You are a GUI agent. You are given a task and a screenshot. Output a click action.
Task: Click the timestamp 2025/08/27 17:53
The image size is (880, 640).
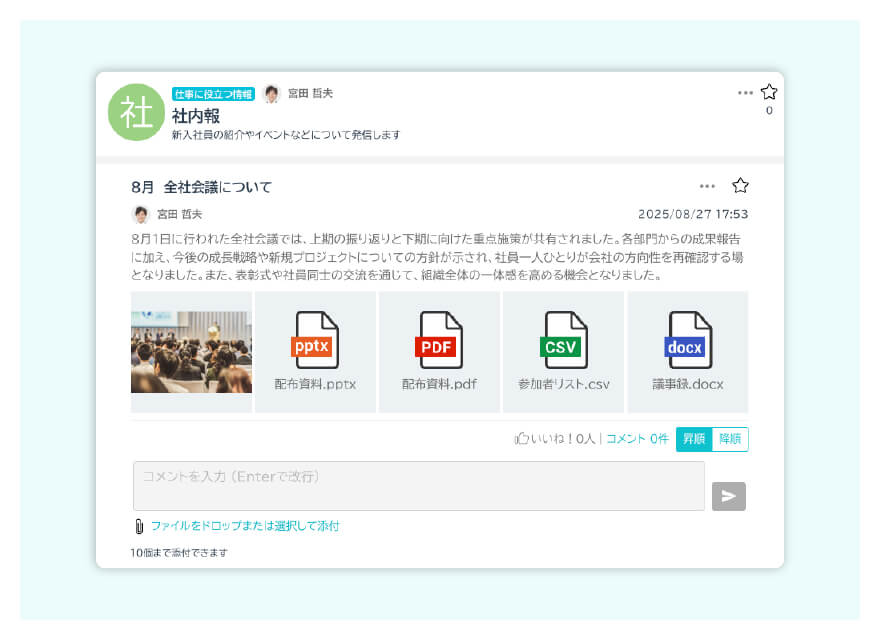click(693, 214)
